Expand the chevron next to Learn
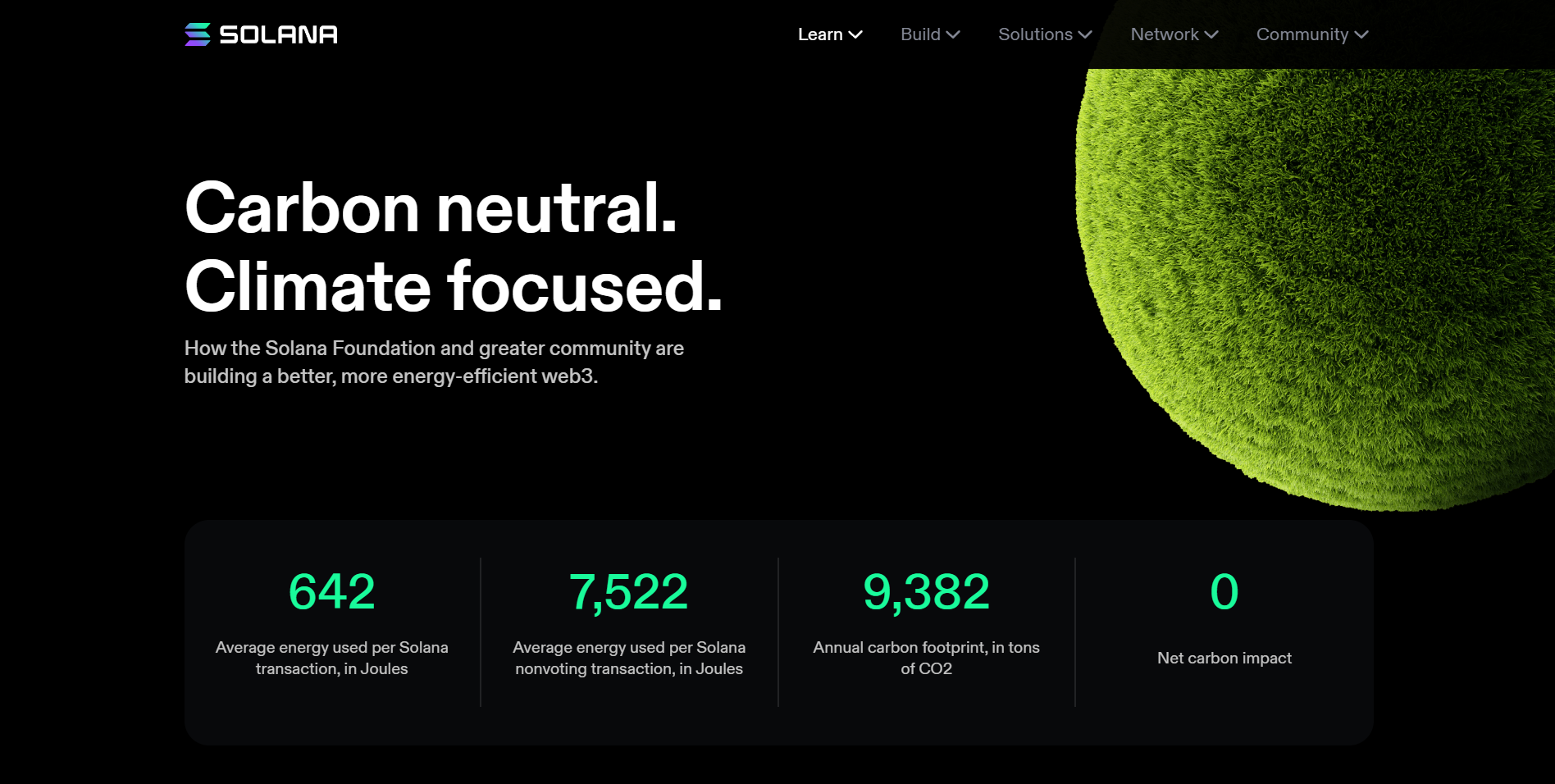Image resolution: width=1555 pixels, height=784 pixels. point(855,34)
